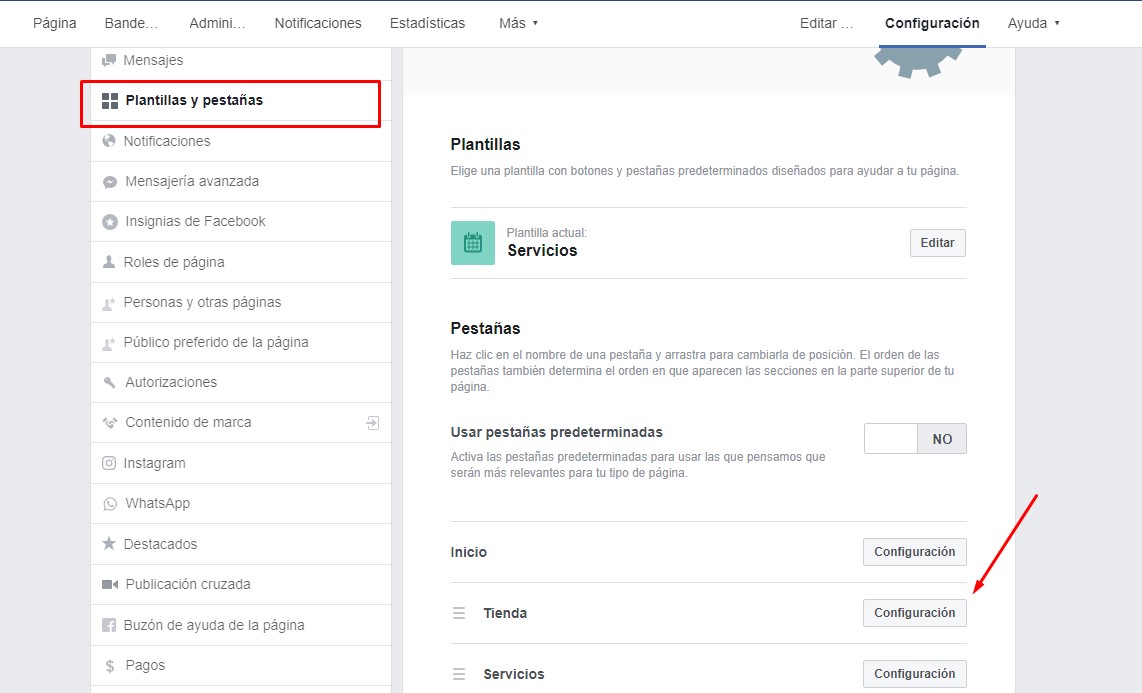1142x693 pixels.
Task: Click the person icon for Roles de página
Action: (109, 261)
